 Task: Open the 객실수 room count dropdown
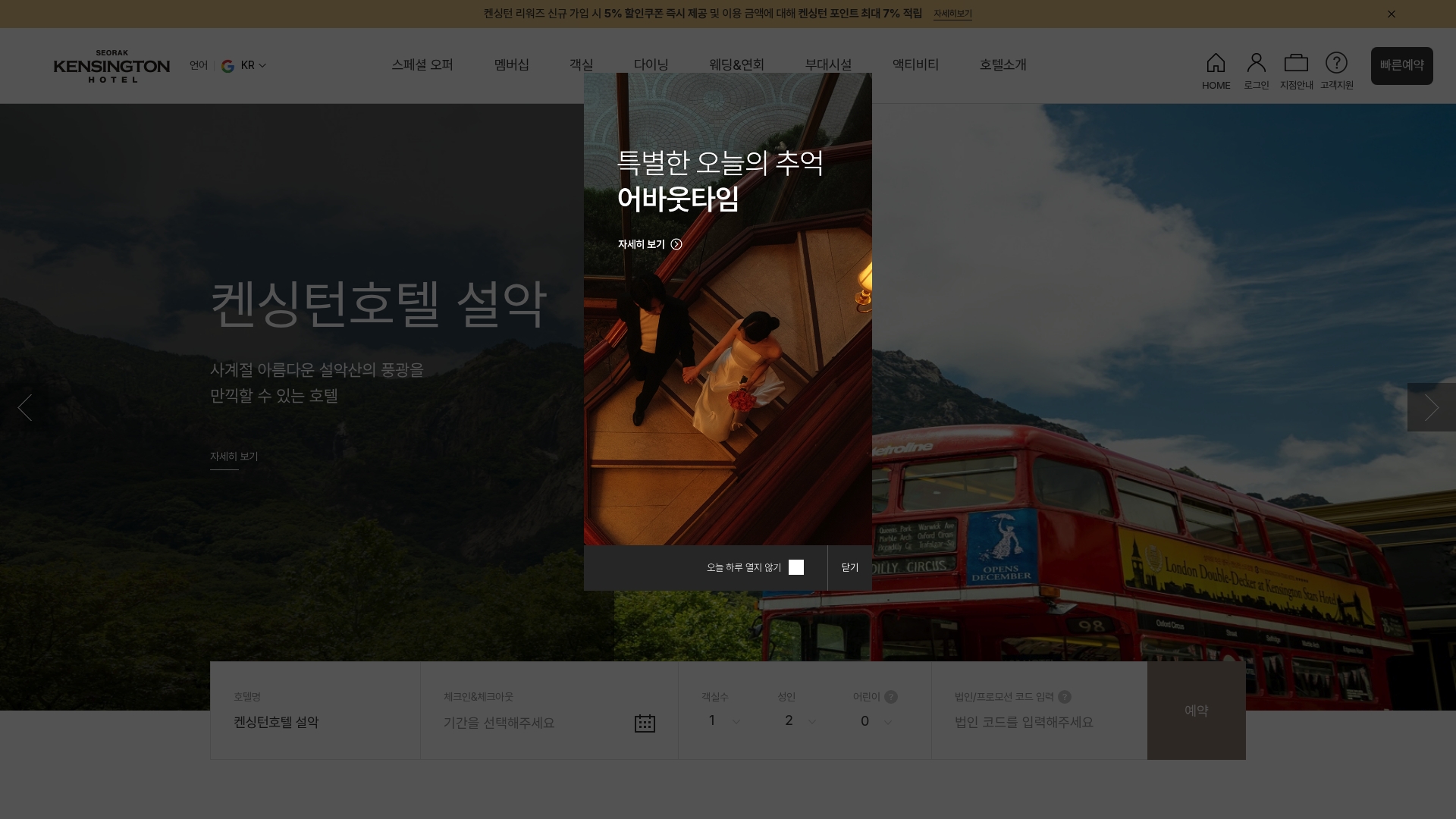point(723,721)
